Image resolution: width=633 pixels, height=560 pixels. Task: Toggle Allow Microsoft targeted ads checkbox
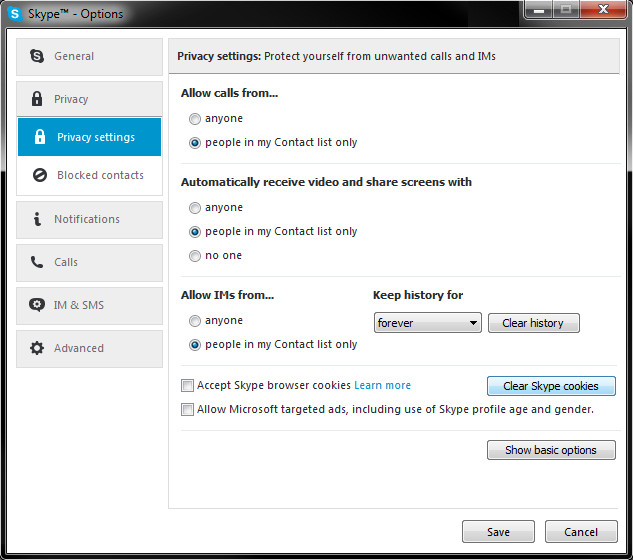[x=187, y=409]
